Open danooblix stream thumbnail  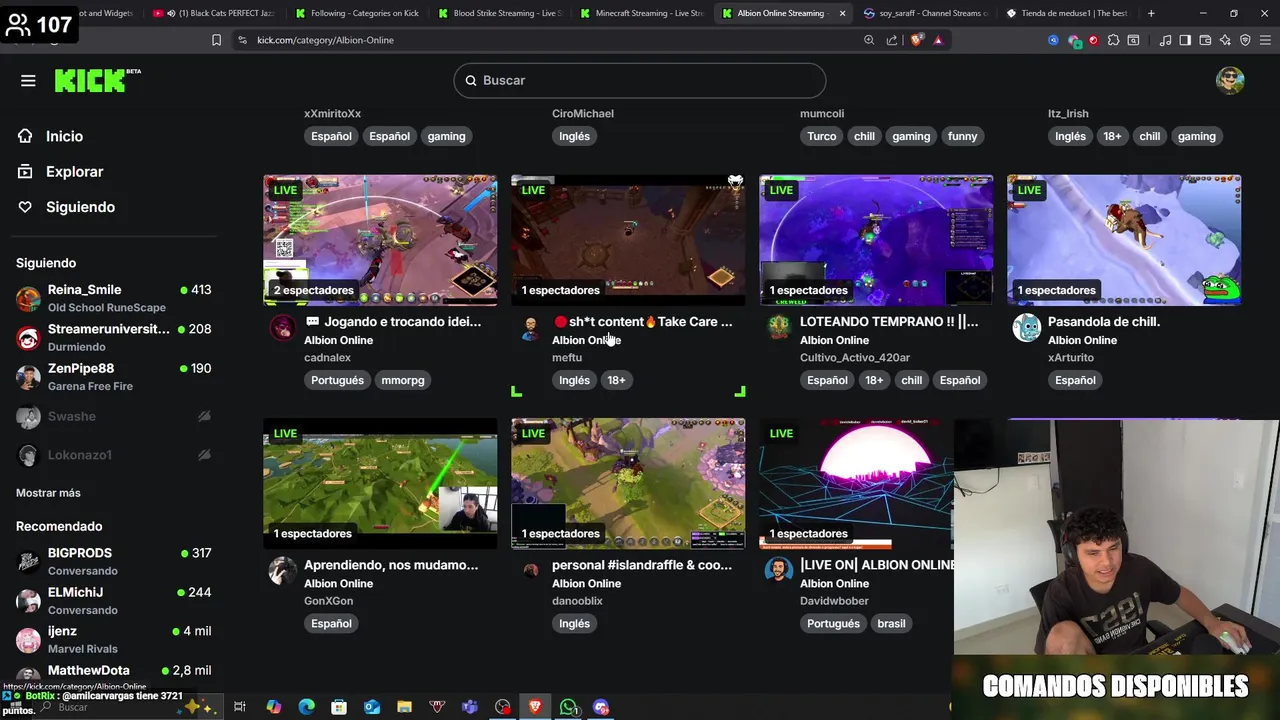point(628,484)
